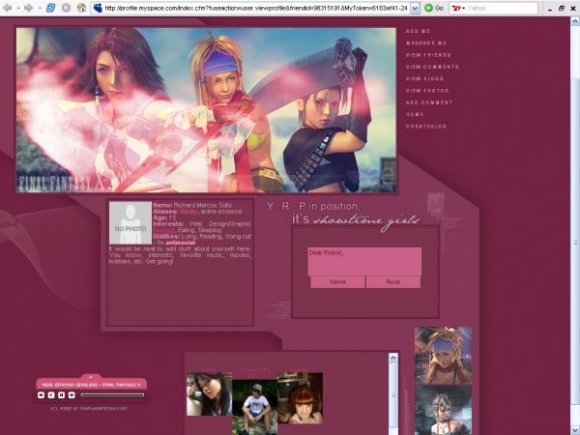The height and width of the screenshot is (435, 580).
Task: Click the browser Forward arrow
Action: (28, 8)
